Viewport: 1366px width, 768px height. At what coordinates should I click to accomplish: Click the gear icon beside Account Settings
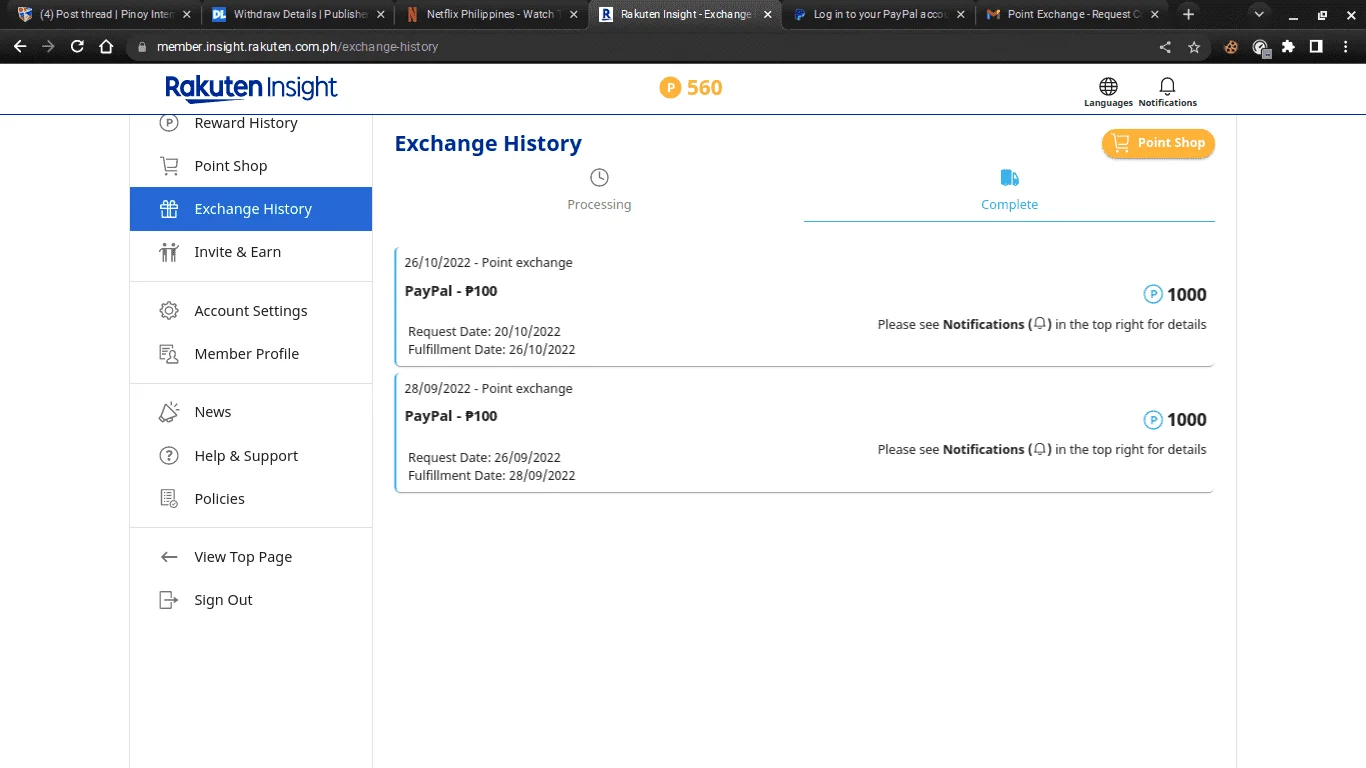point(169,311)
